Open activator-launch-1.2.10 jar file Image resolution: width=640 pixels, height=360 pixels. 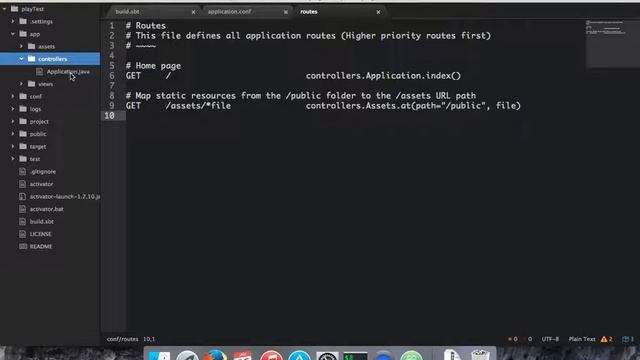pos(64,196)
